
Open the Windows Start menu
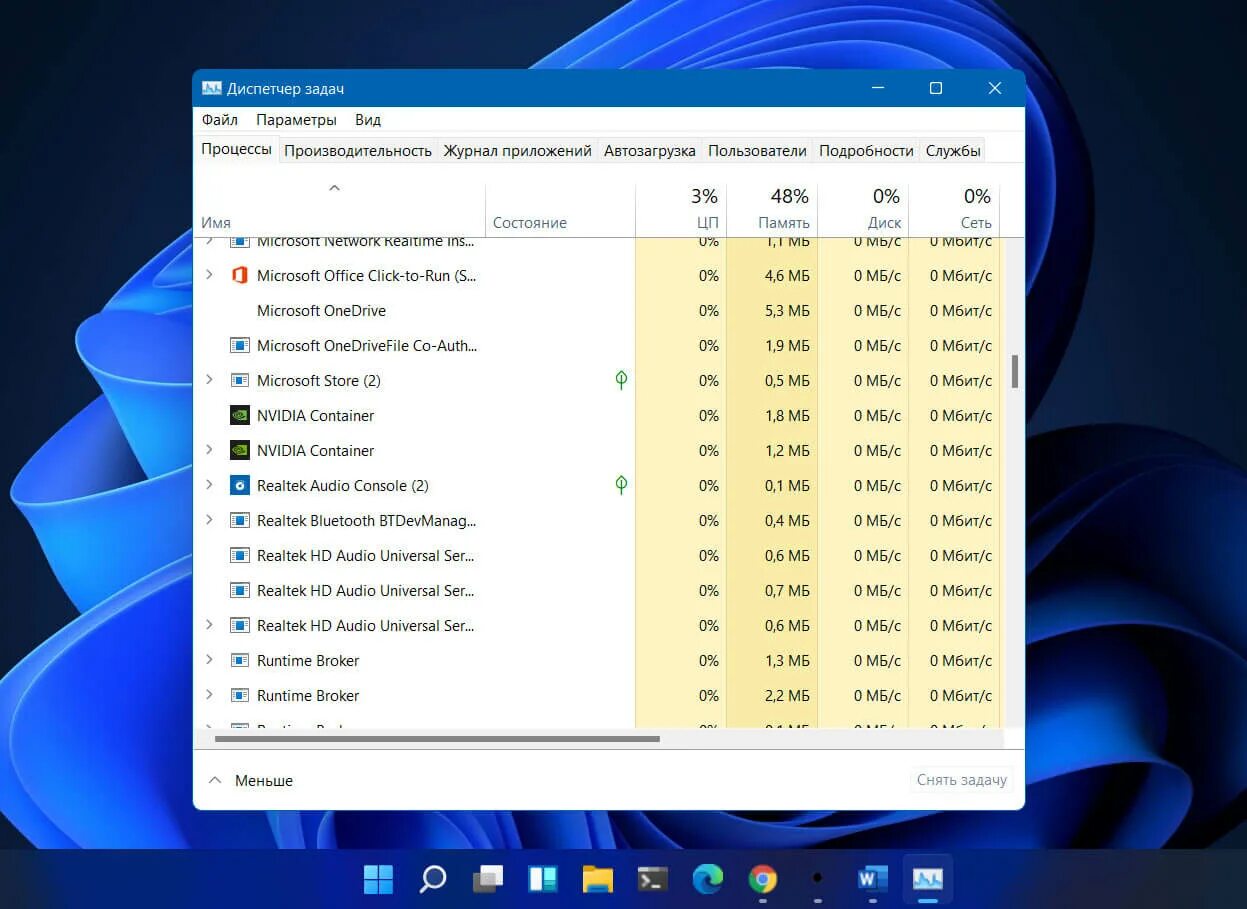click(378, 879)
